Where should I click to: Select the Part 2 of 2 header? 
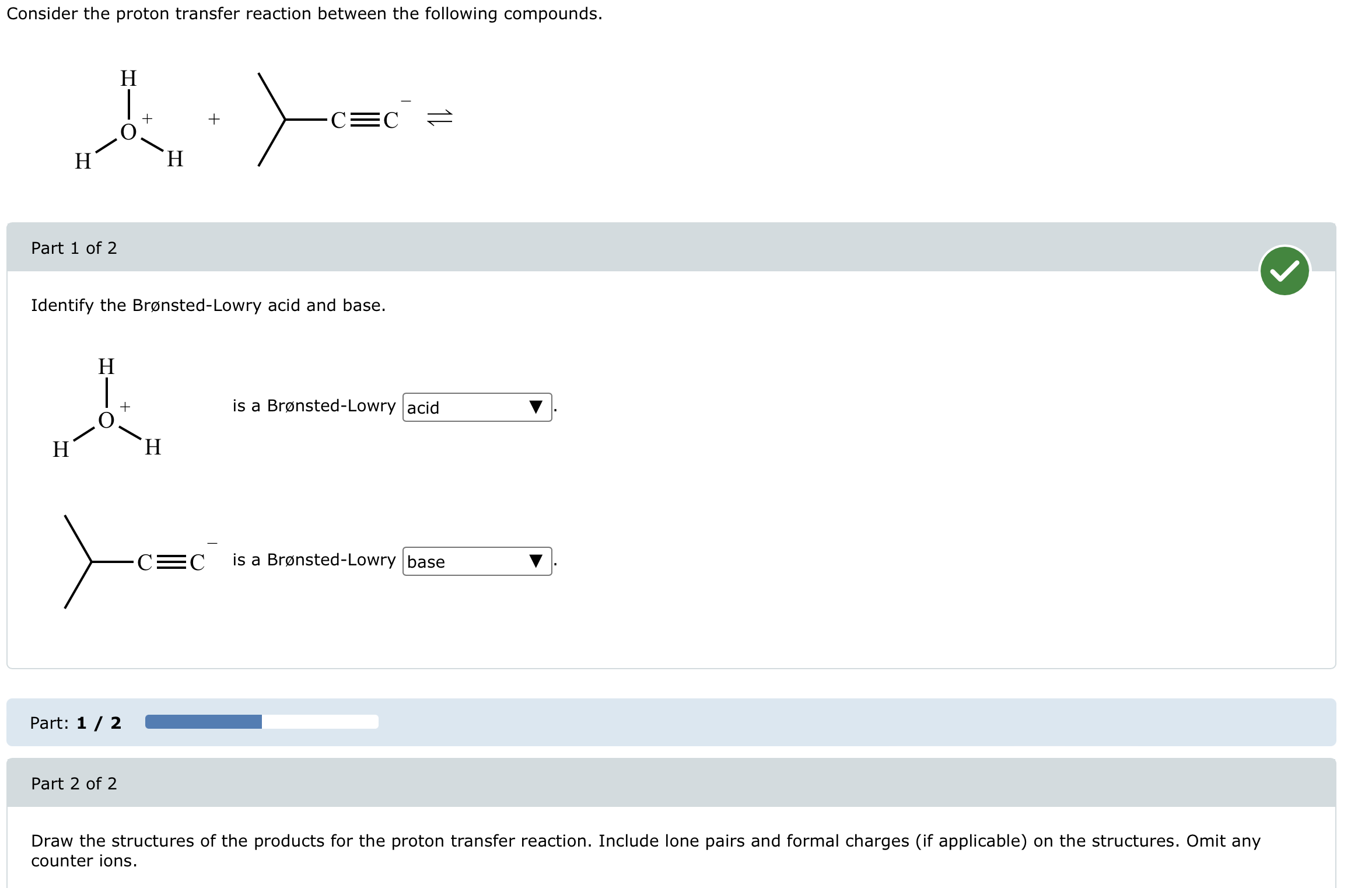pyautogui.click(x=74, y=783)
